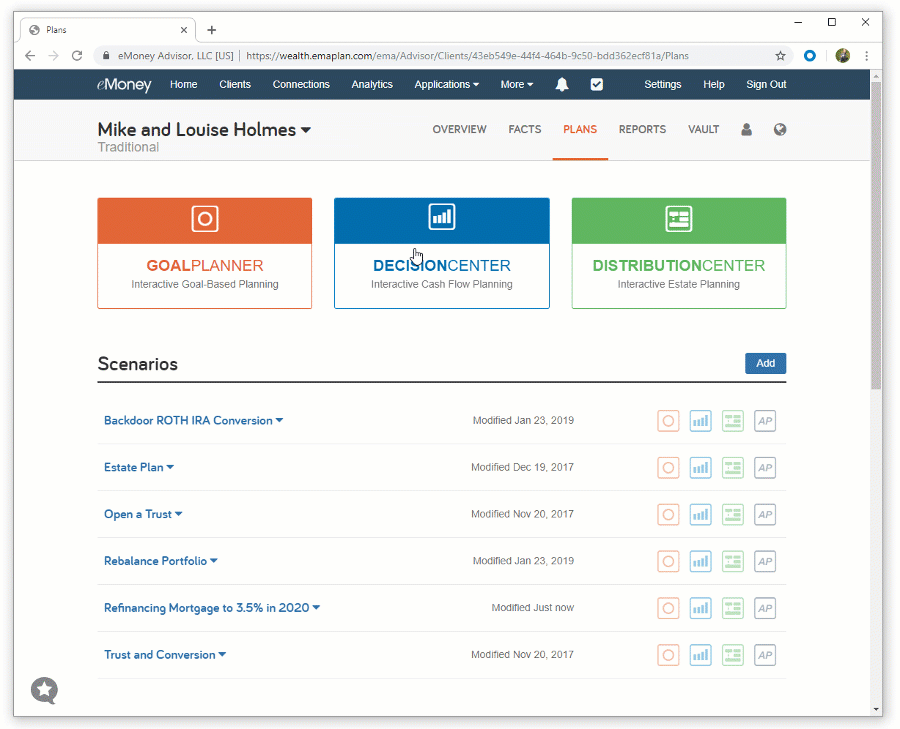900x729 pixels.
Task: Go to Clients in the top navigation
Action: pos(235,84)
